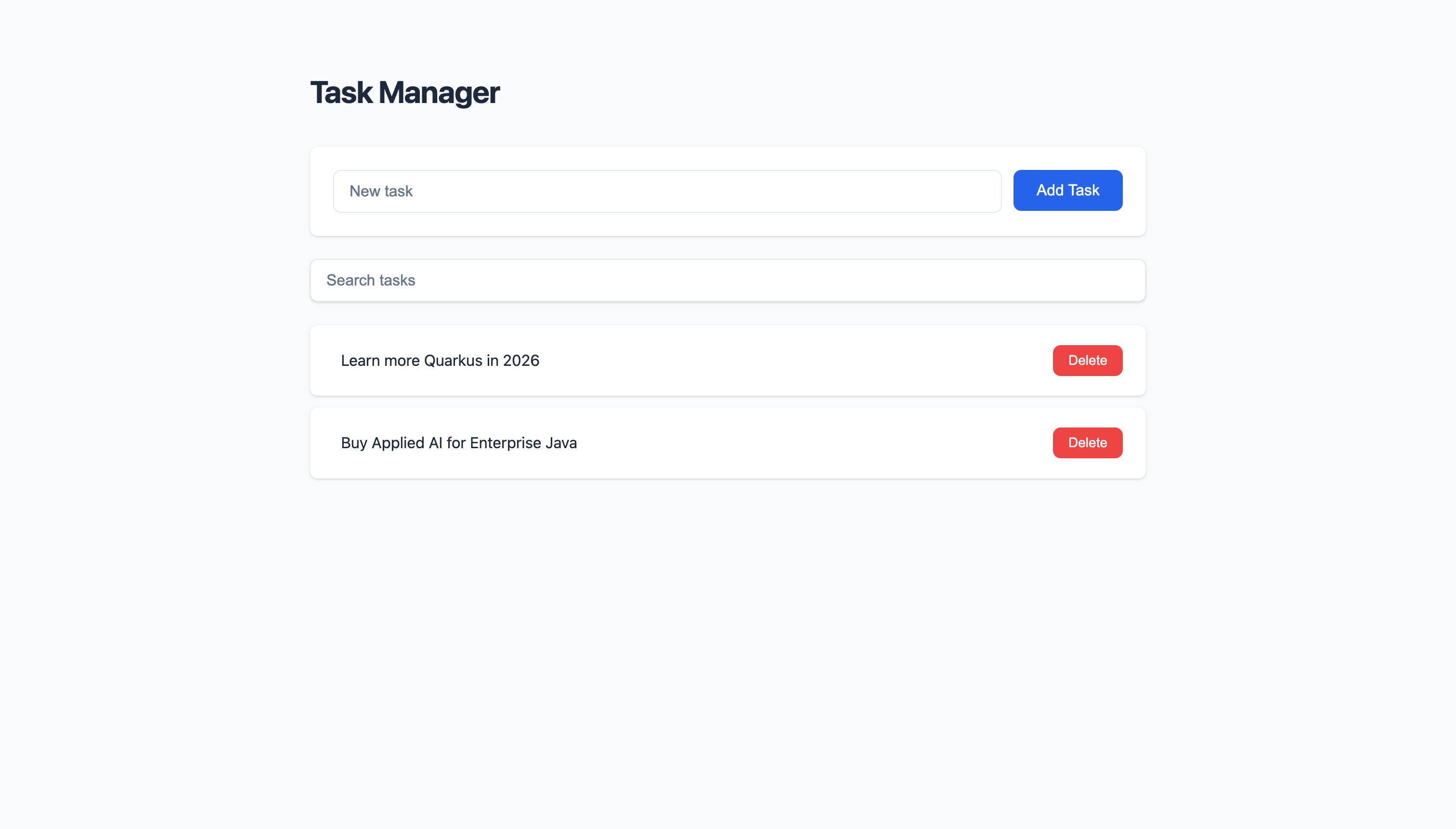Click the 'New task' placeholder text

(x=381, y=191)
